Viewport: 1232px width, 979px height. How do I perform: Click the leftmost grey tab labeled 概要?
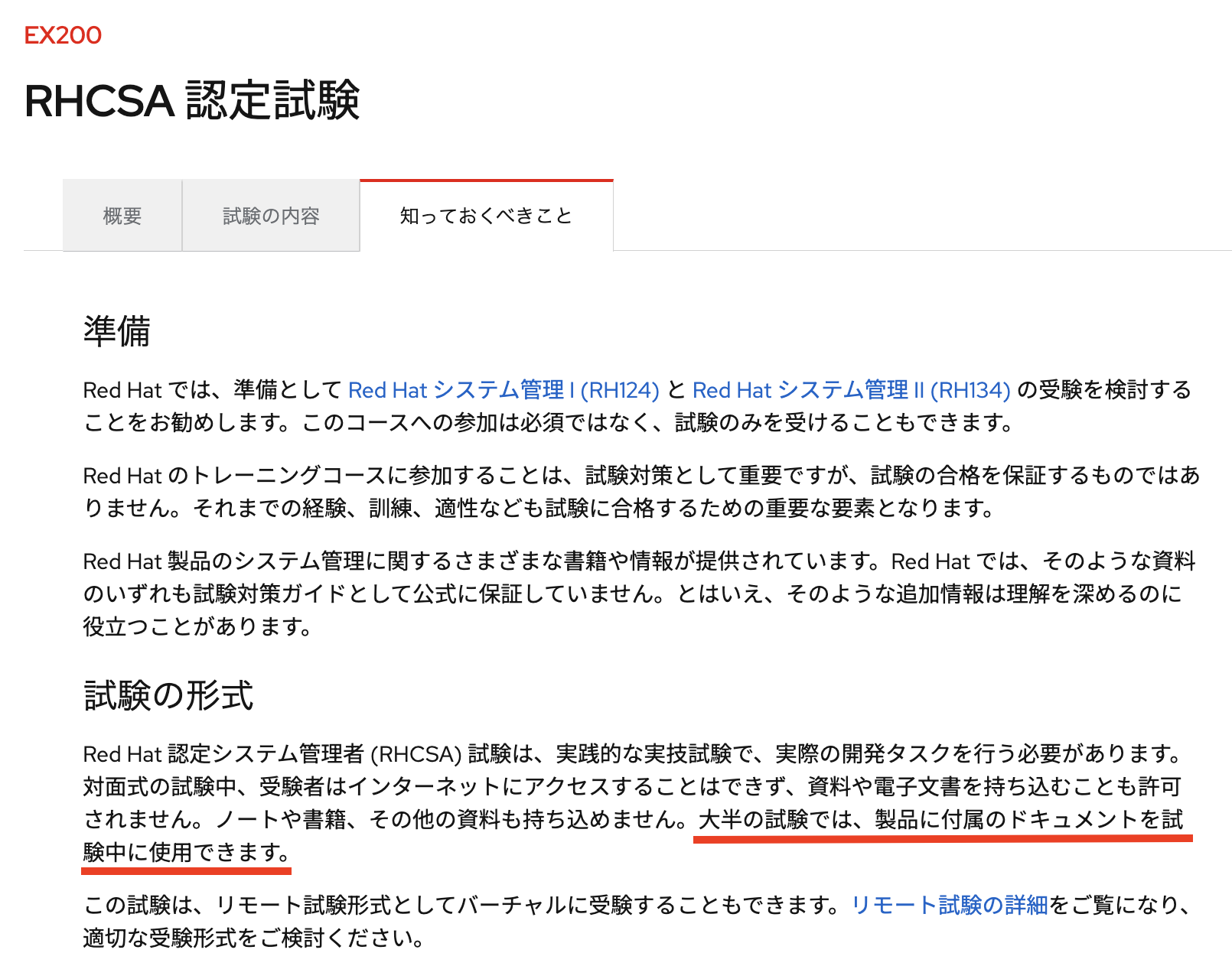point(121,215)
